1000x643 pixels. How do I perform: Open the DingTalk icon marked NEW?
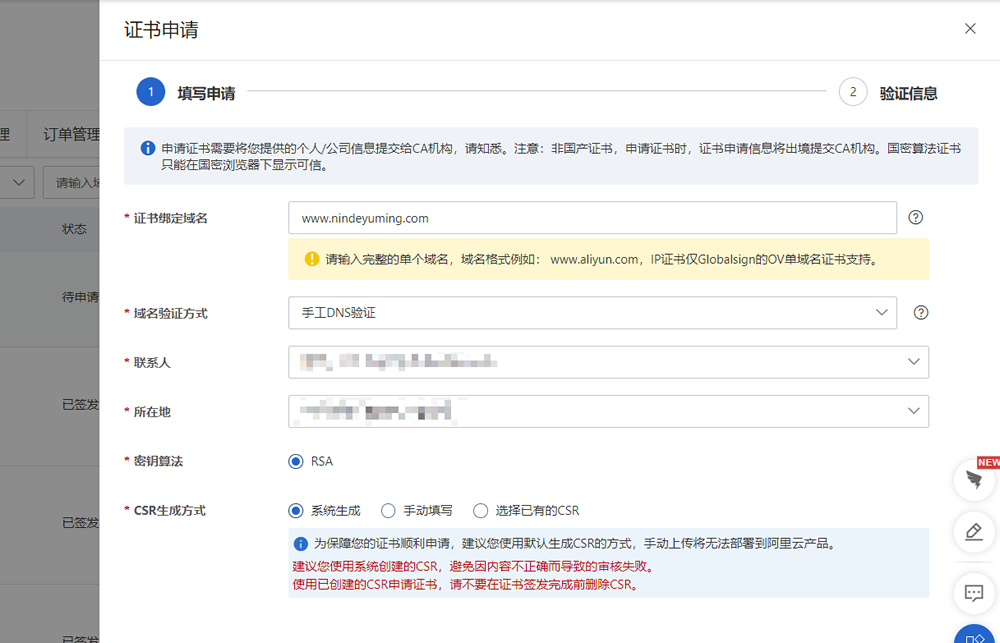coord(974,480)
